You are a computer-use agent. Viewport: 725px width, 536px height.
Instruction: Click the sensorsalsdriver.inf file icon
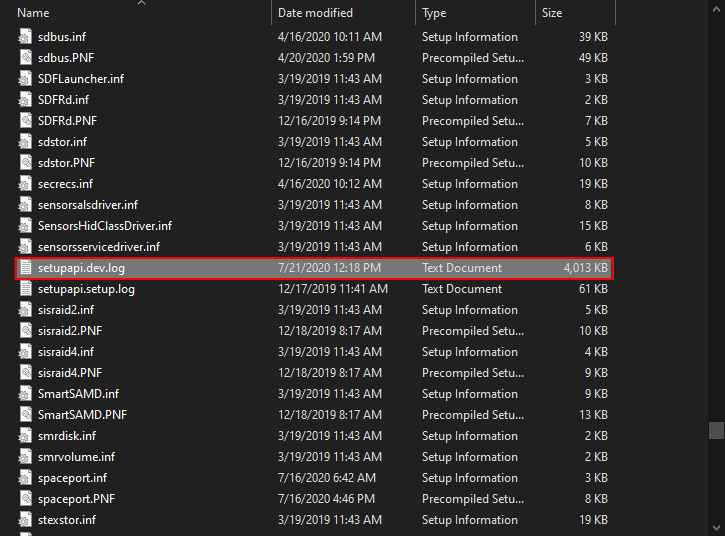point(25,205)
